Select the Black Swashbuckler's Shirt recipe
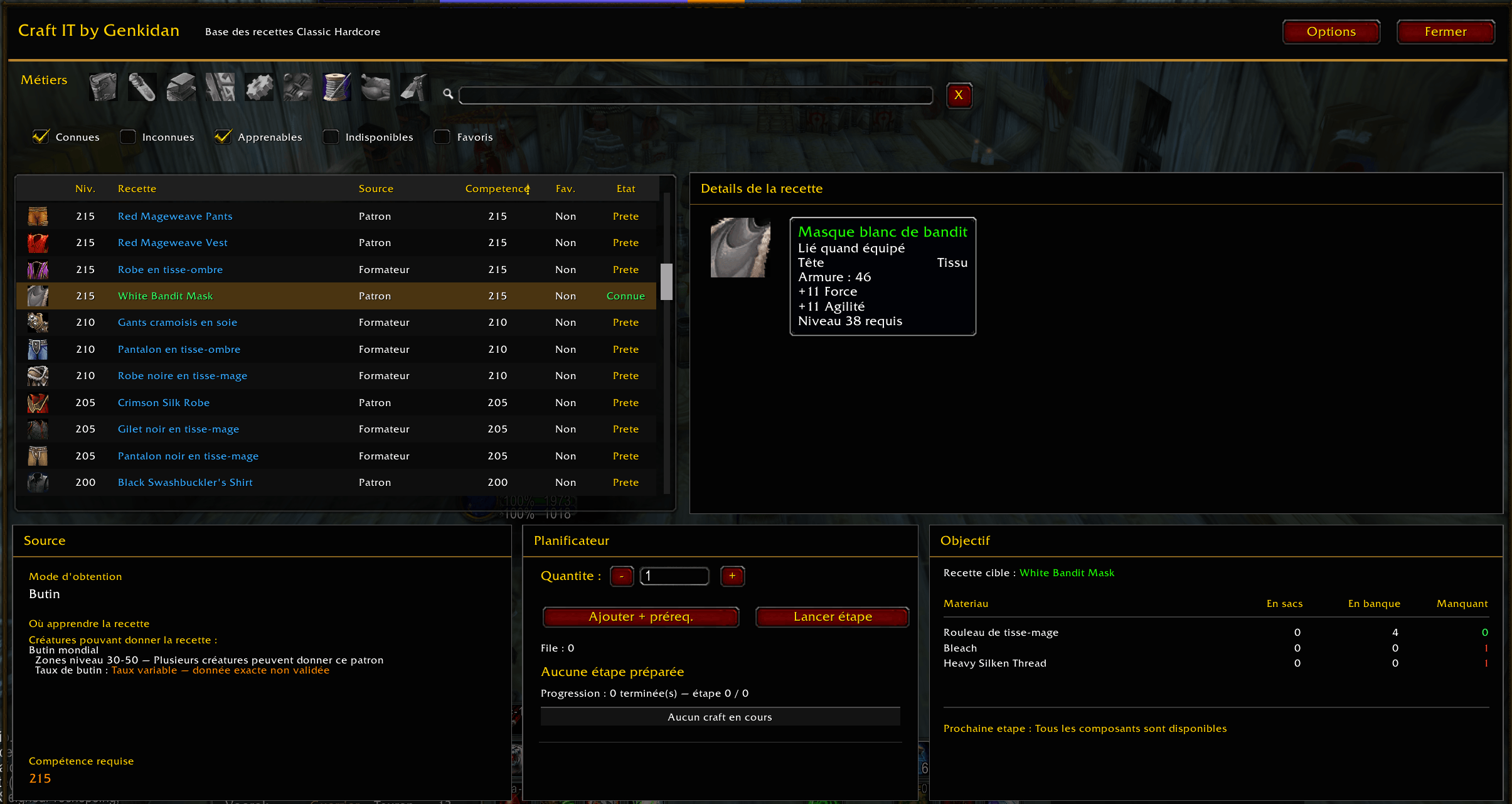The height and width of the screenshot is (804, 1512). click(185, 482)
